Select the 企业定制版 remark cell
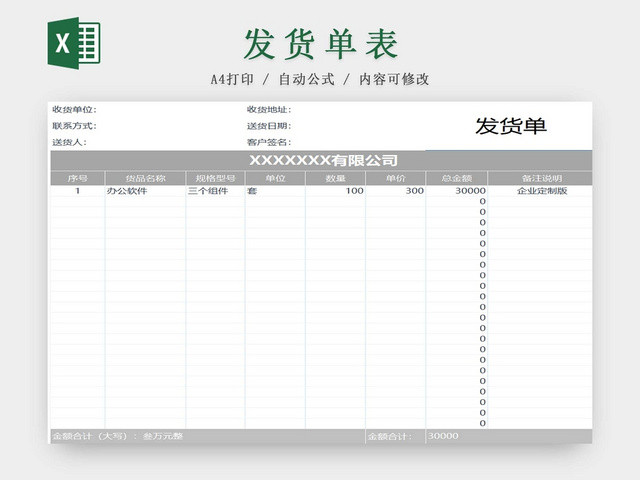 coord(540,191)
